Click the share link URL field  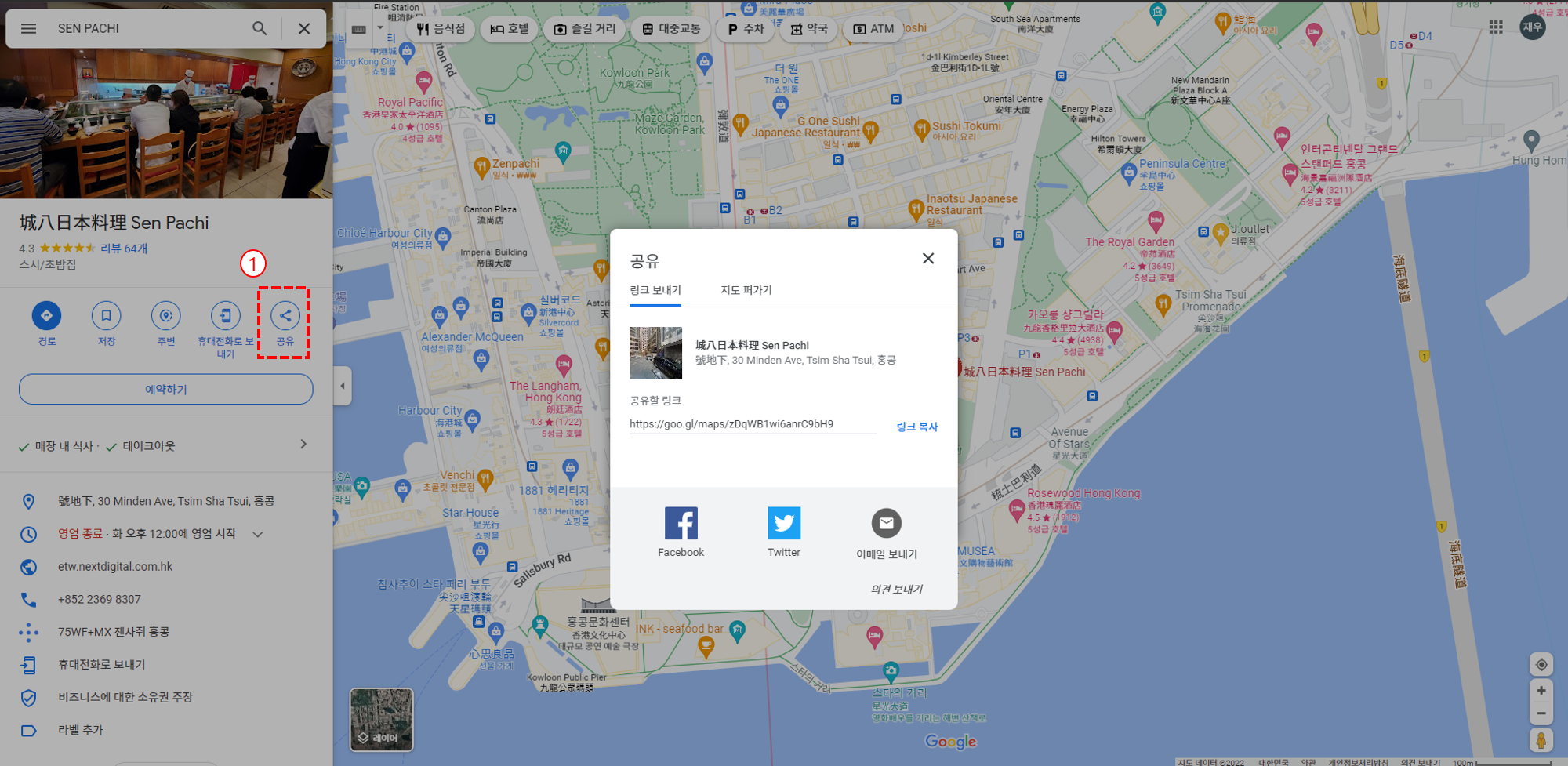tap(753, 424)
